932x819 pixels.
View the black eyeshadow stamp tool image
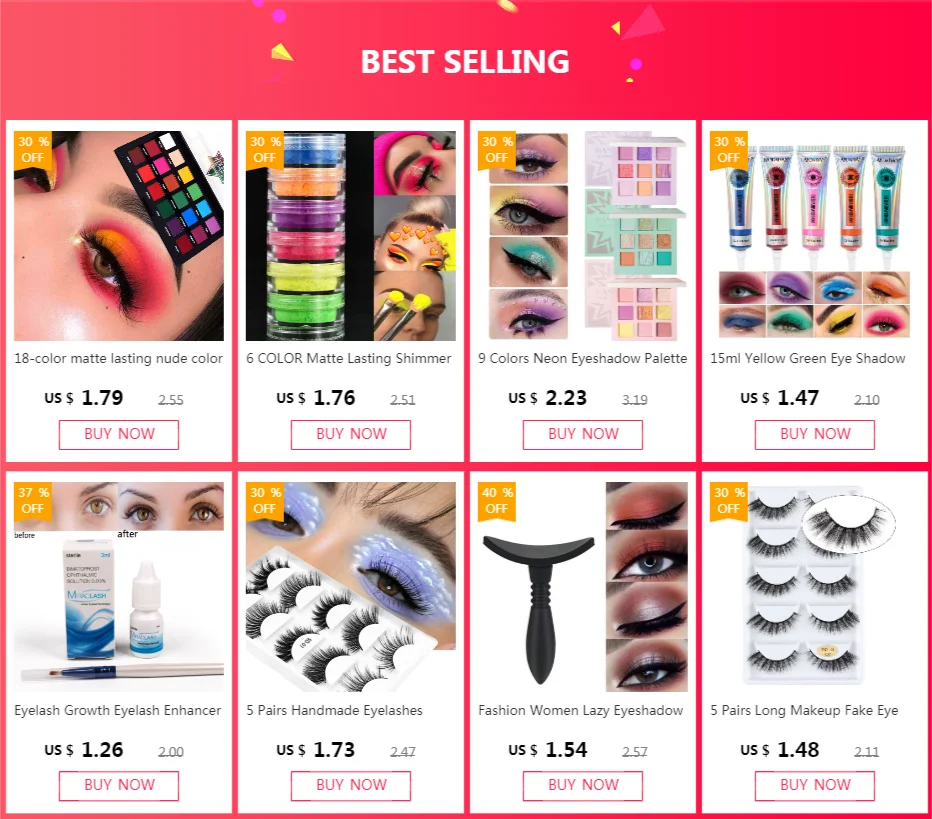582,587
